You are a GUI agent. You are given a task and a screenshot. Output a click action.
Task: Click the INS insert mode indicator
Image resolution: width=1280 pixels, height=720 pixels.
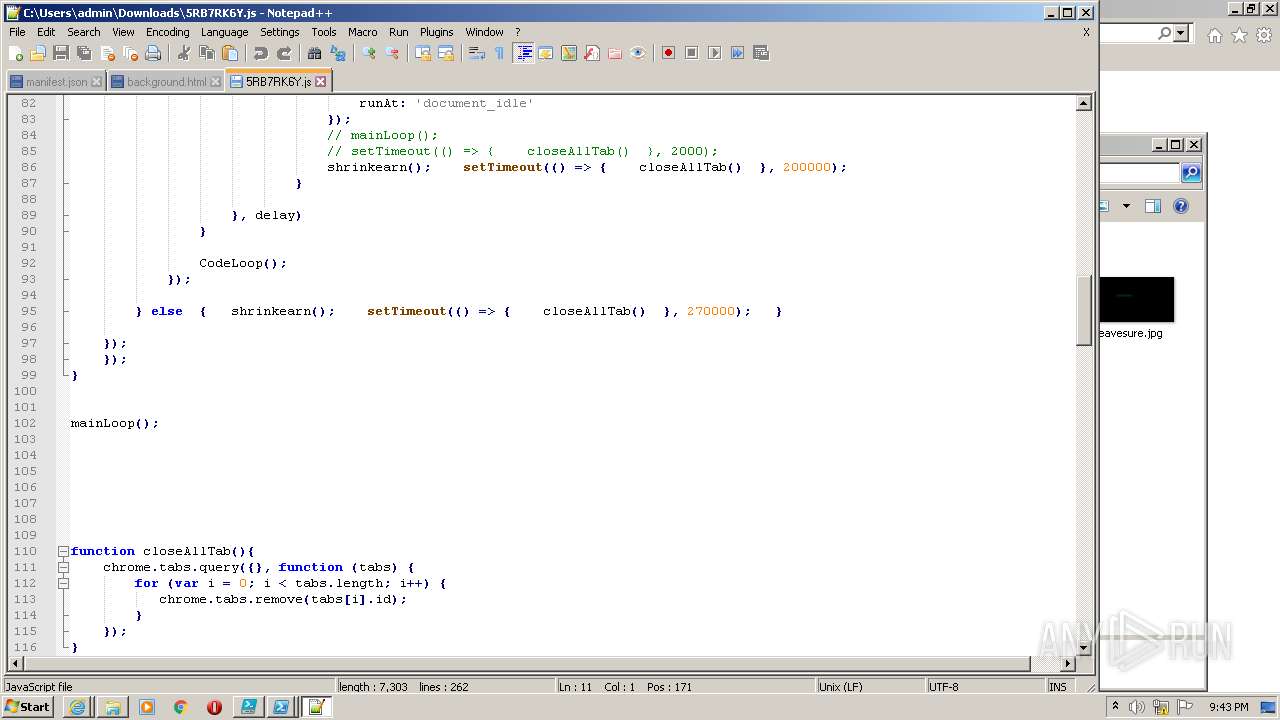click(x=1057, y=687)
